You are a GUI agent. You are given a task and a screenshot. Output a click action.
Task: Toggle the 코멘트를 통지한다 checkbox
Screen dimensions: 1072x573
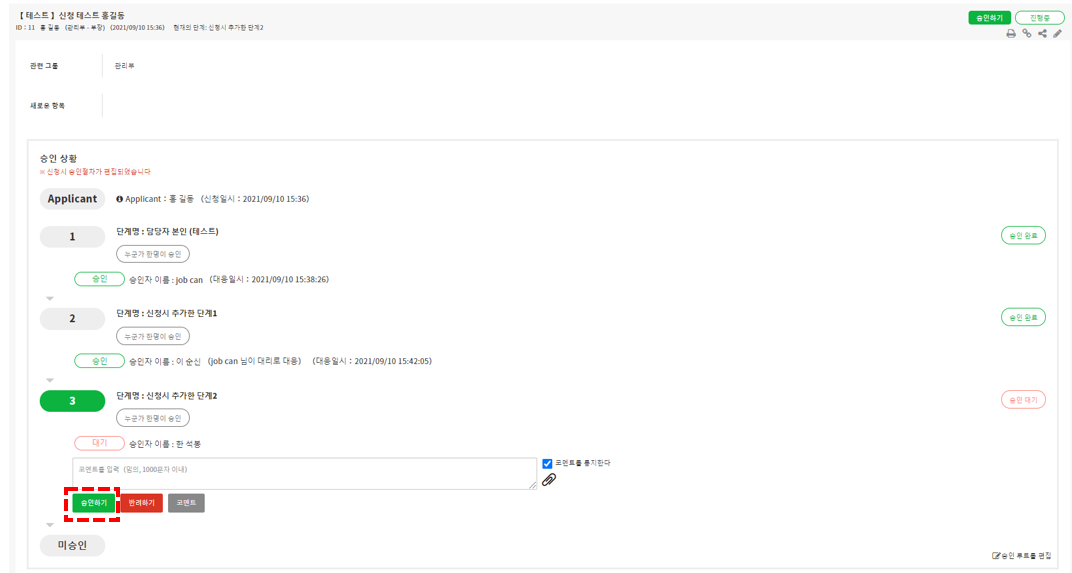click(x=547, y=463)
